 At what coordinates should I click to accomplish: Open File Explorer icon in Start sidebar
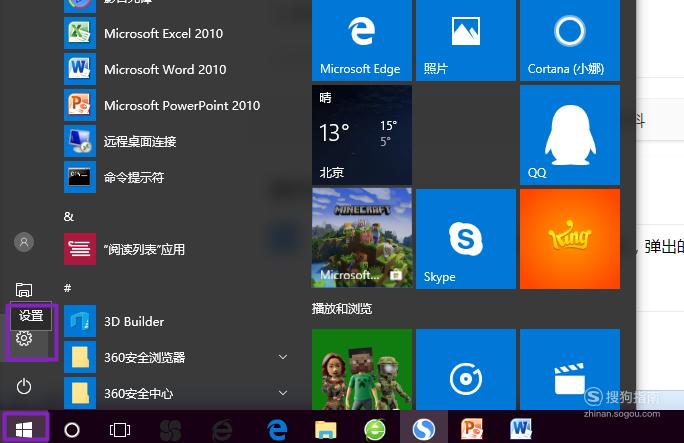24,290
